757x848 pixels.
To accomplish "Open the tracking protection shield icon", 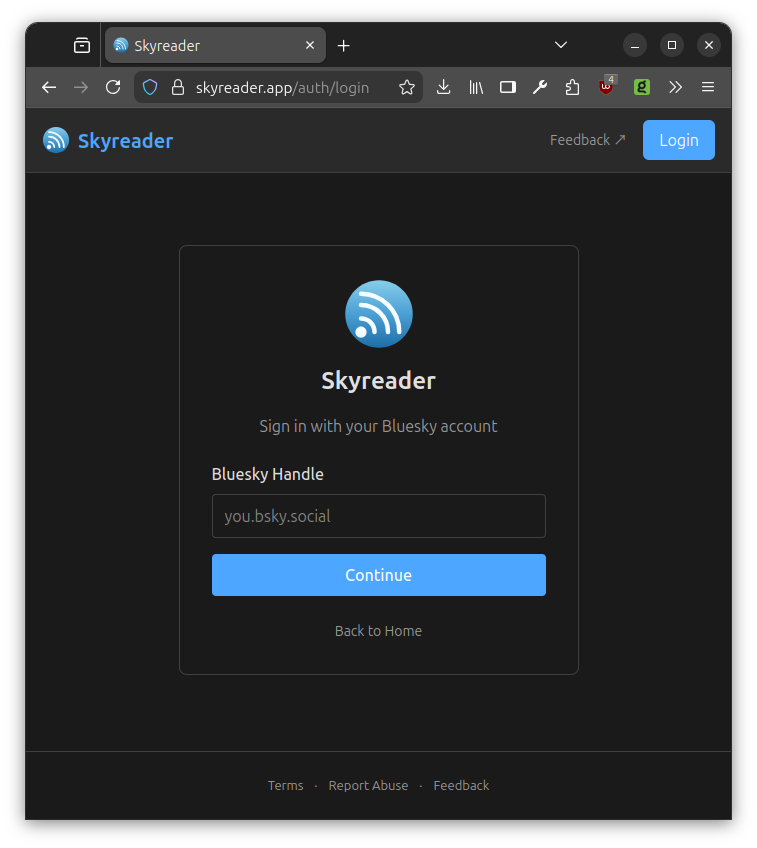I will (x=150, y=87).
